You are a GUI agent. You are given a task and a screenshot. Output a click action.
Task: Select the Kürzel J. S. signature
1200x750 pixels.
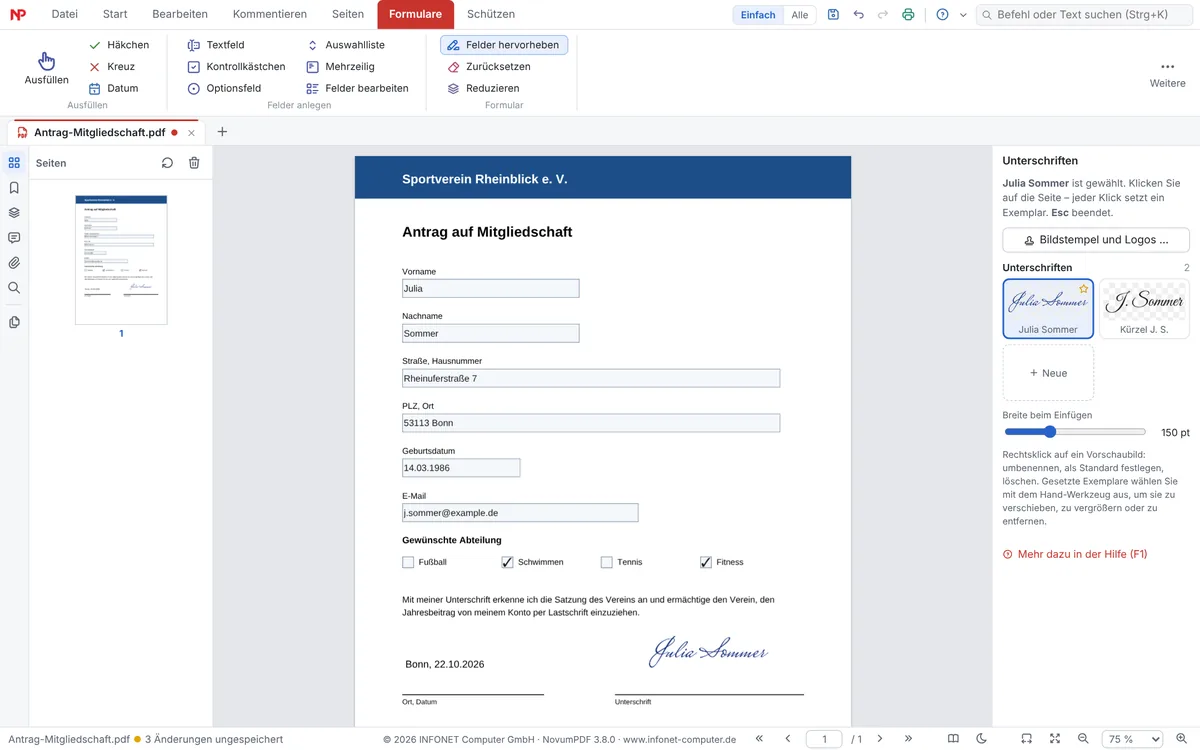1145,308
